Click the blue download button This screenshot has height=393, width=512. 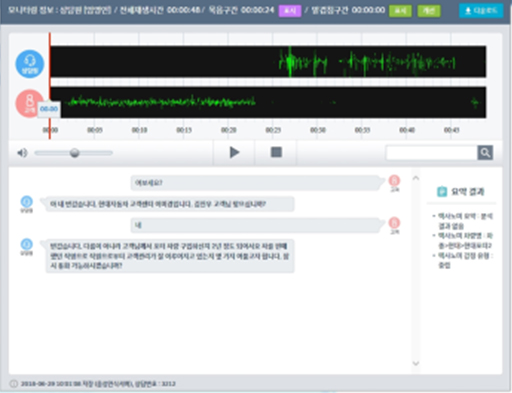tap(481, 11)
